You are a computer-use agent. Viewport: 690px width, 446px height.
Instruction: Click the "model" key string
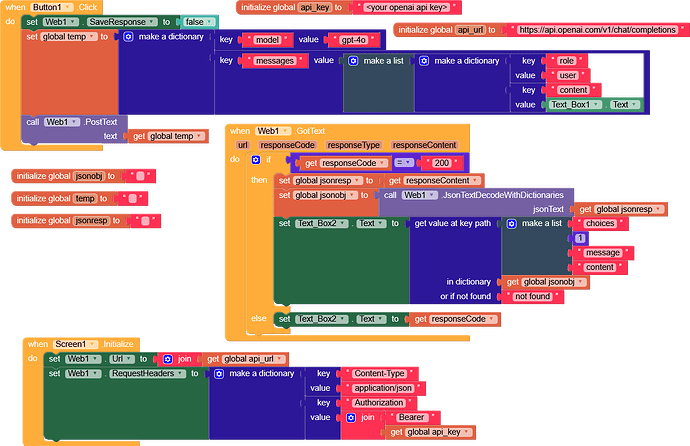click(x=268, y=40)
